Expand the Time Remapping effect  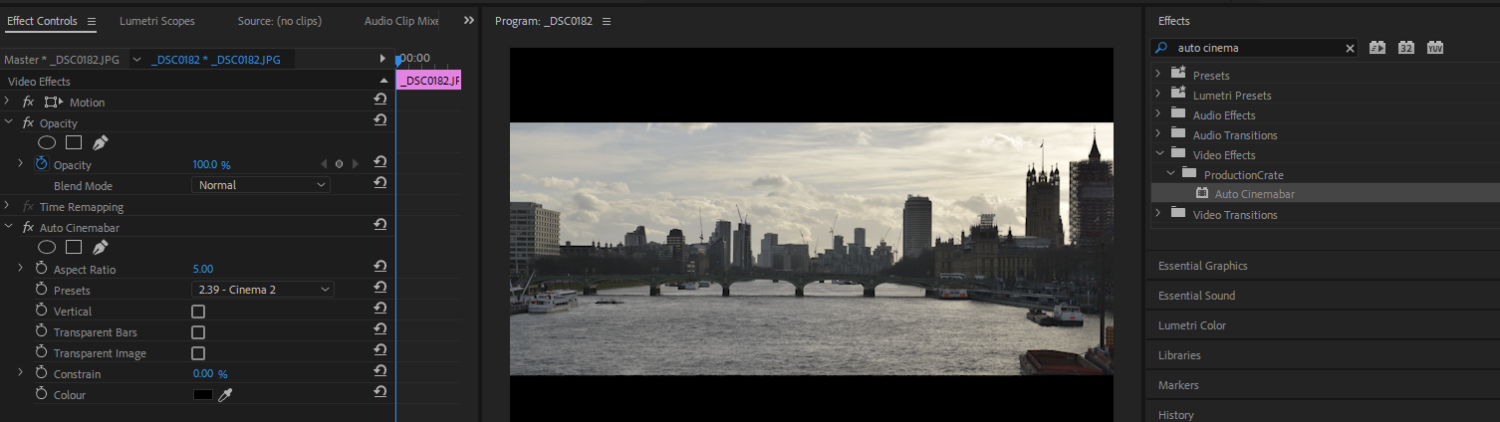(x=7, y=207)
